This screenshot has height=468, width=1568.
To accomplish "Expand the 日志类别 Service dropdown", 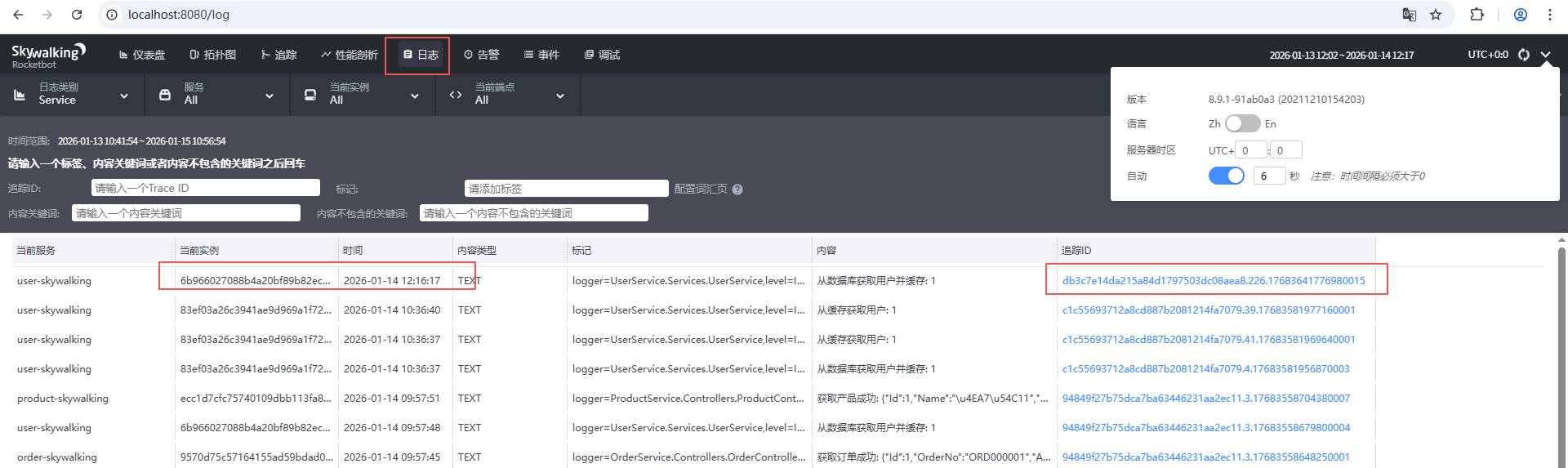I will tap(124, 96).
